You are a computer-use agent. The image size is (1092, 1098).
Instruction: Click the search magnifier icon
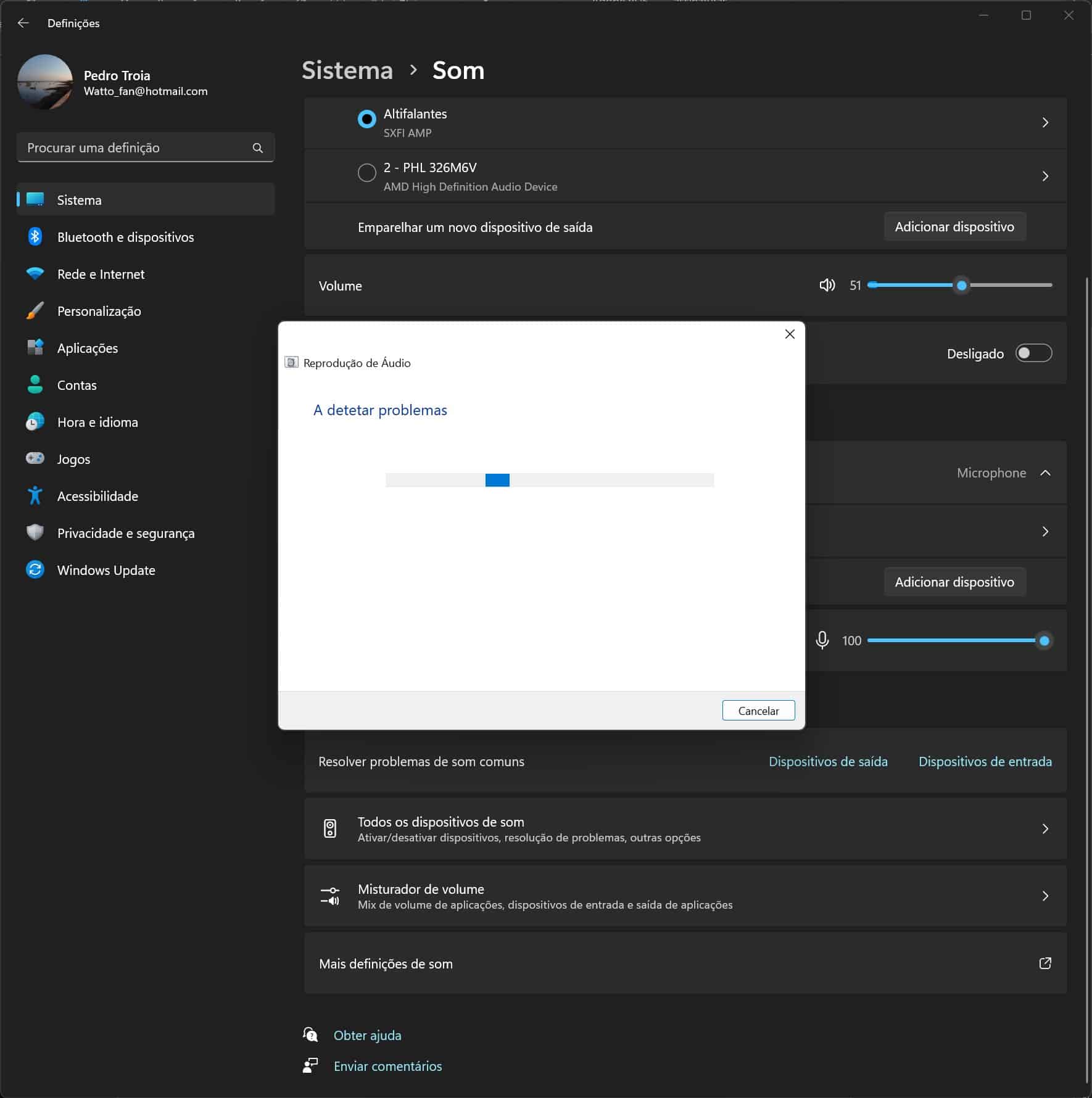tap(258, 148)
